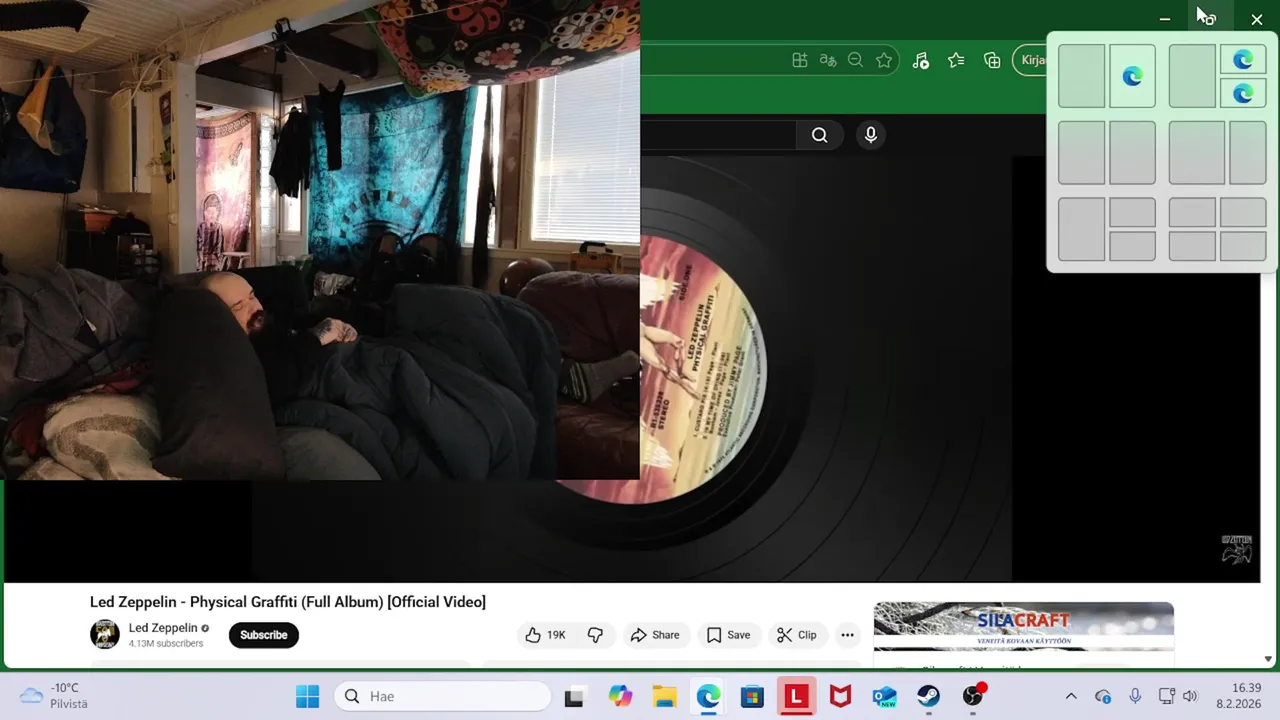1280x720 pixels.
Task: Open the Led Zeppelin channel name link
Action: click(x=163, y=628)
